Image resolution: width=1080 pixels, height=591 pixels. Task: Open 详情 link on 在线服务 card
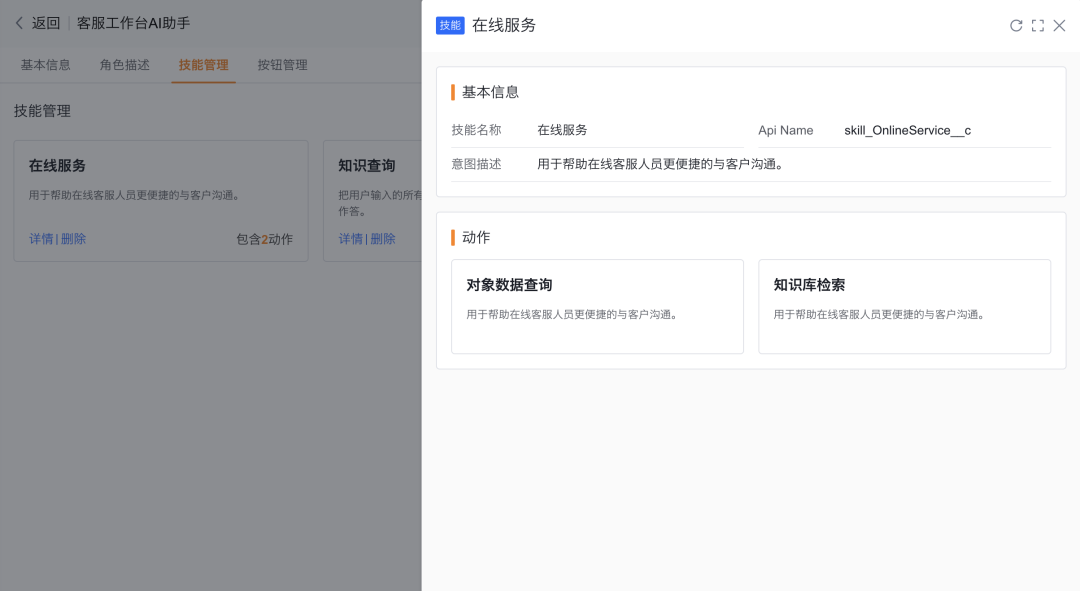tap(41, 239)
